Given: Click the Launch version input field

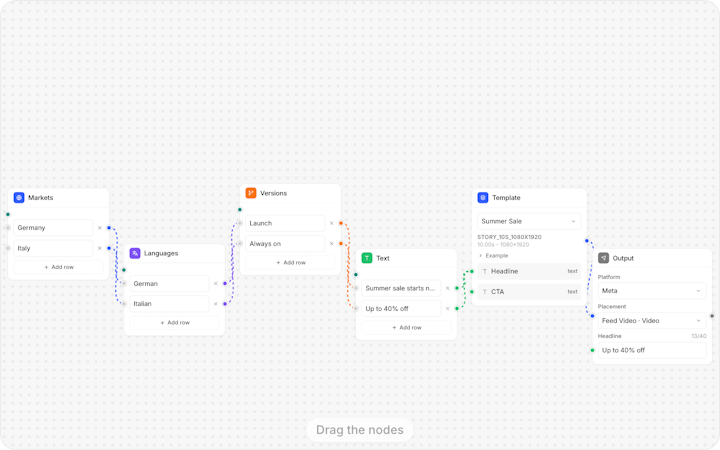Looking at the screenshot, I should click(x=285, y=223).
